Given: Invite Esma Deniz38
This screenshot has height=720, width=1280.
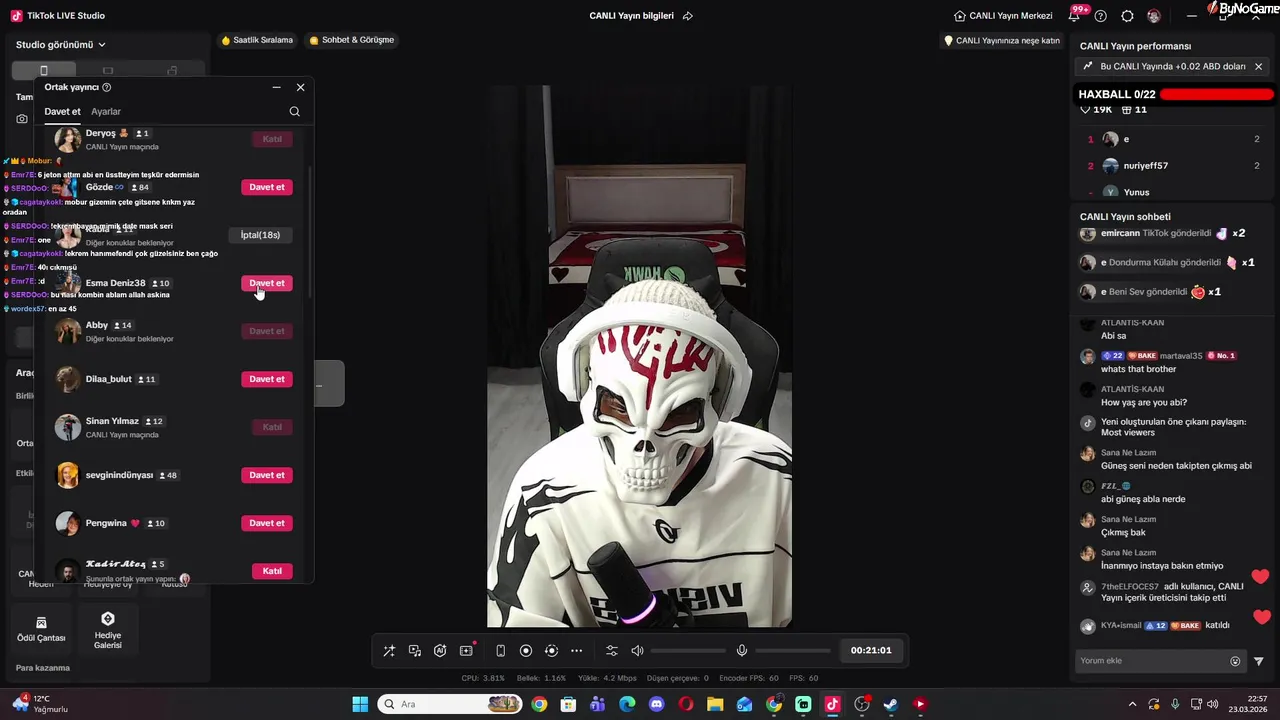Looking at the screenshot, I should (267, 283).
